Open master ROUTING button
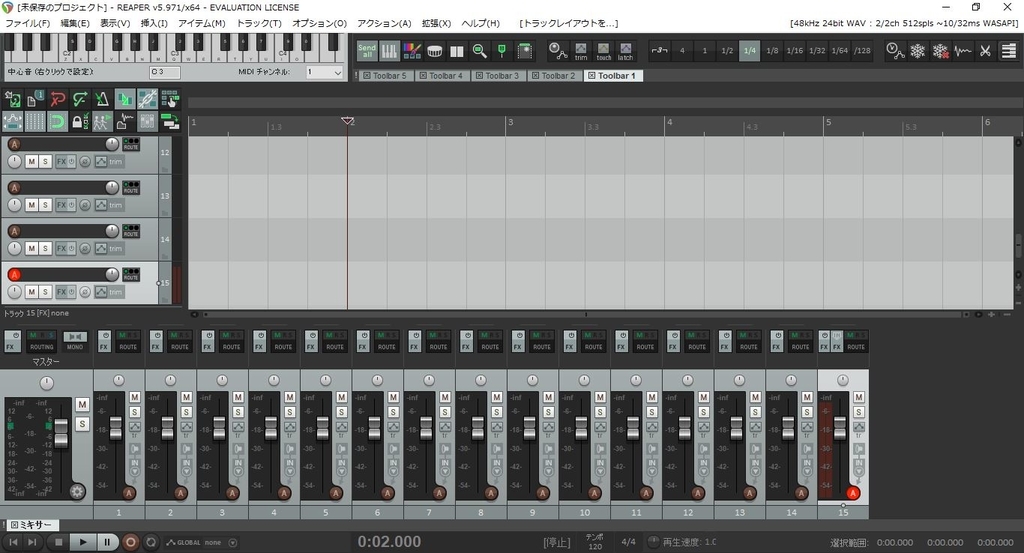The height and width of the screenshot is (553, 1024). (42, 340)
